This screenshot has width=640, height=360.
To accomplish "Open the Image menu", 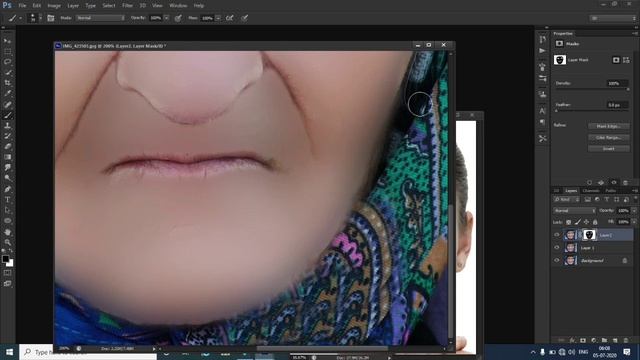I will point(54,6).
